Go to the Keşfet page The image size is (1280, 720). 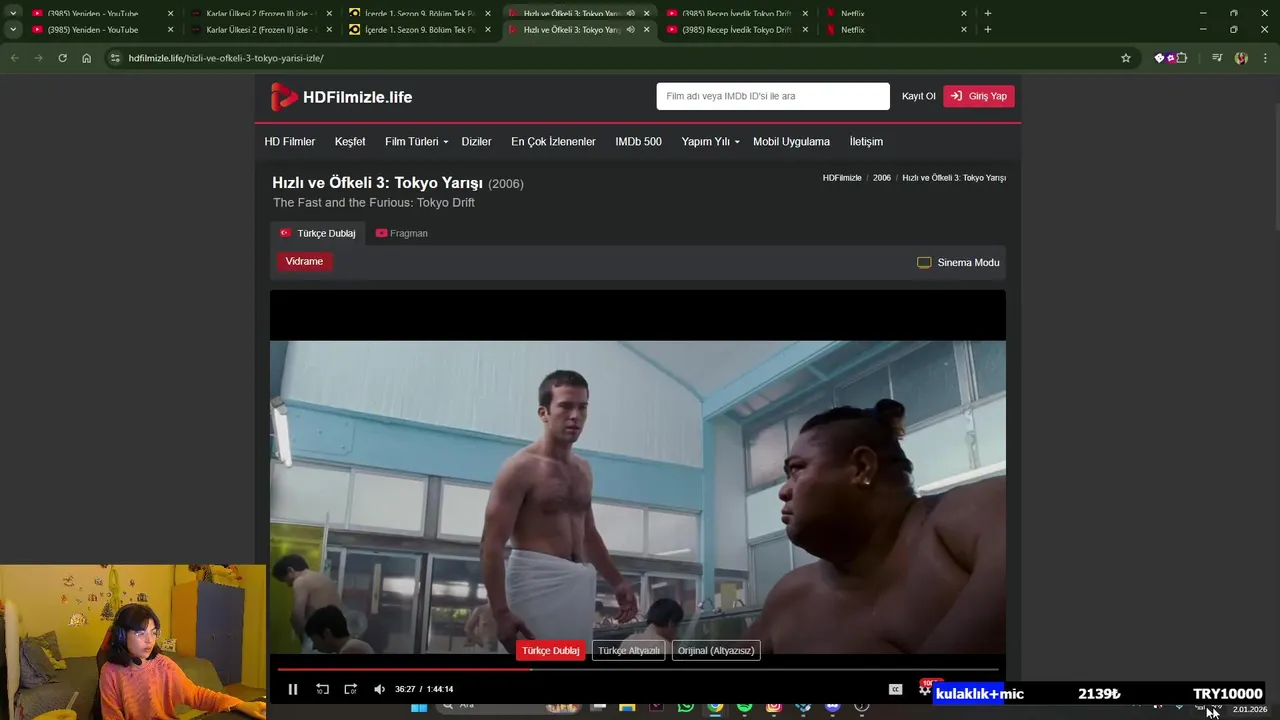(x=350, y=142)
